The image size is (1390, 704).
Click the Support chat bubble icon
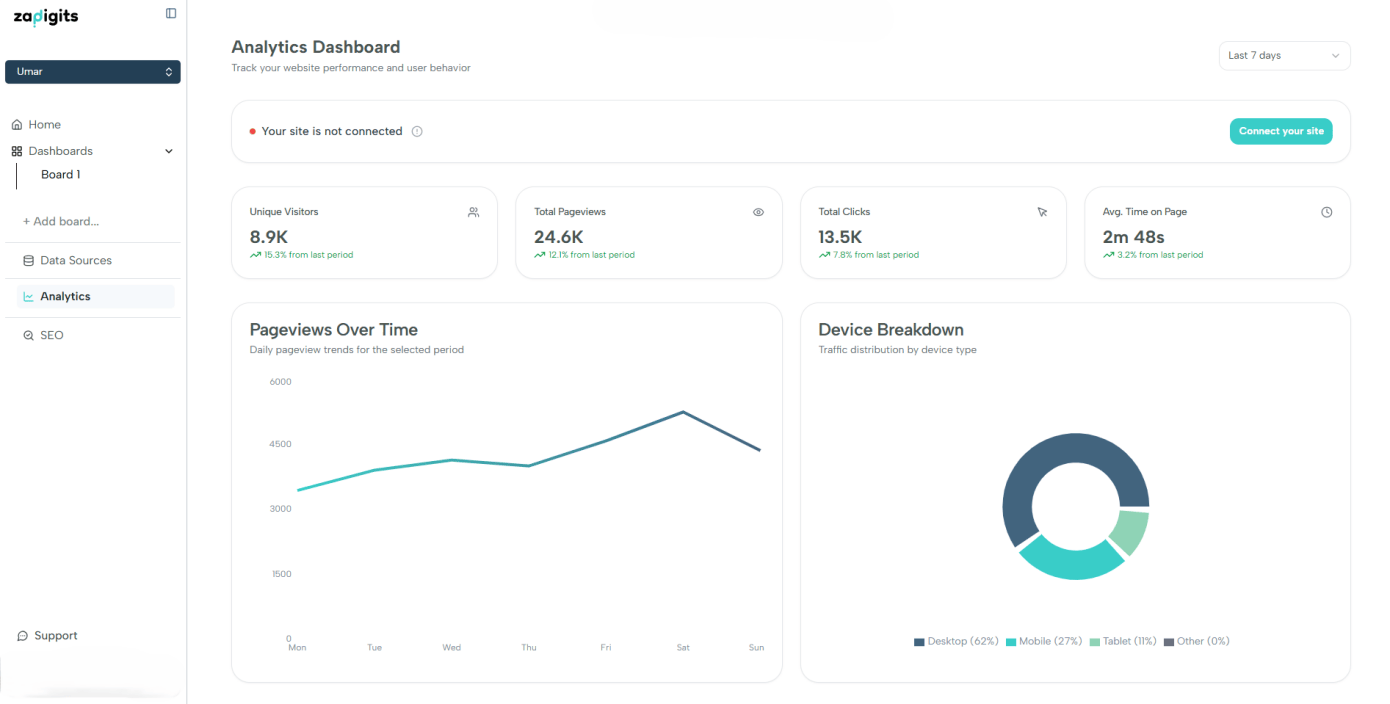23,636
